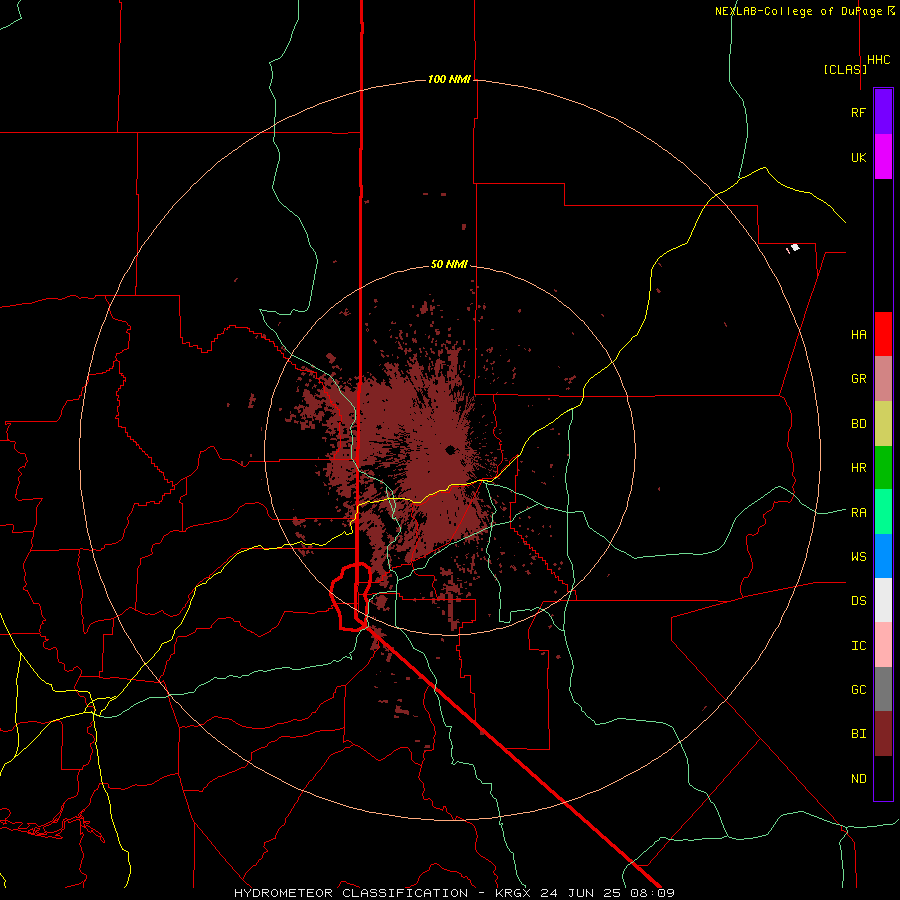Click the GR legend label
900x900 pixels.
858,379
